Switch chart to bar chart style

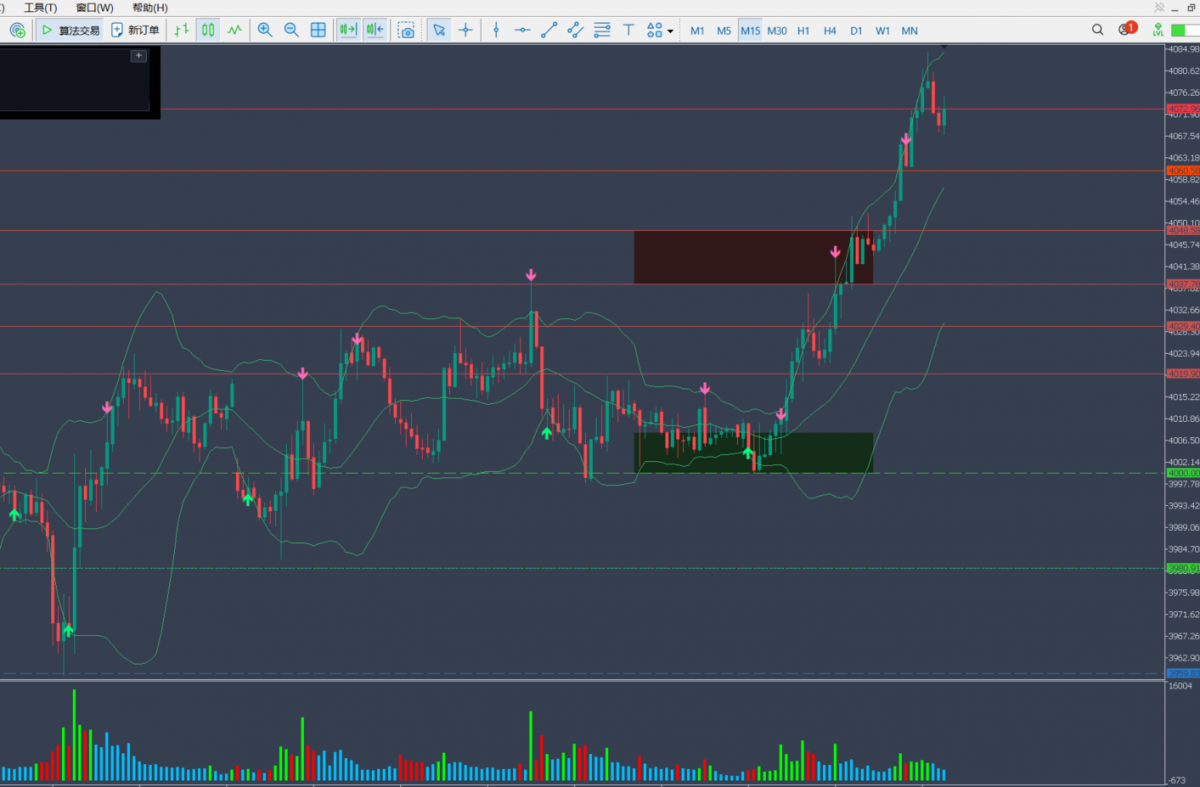(181, 30)
